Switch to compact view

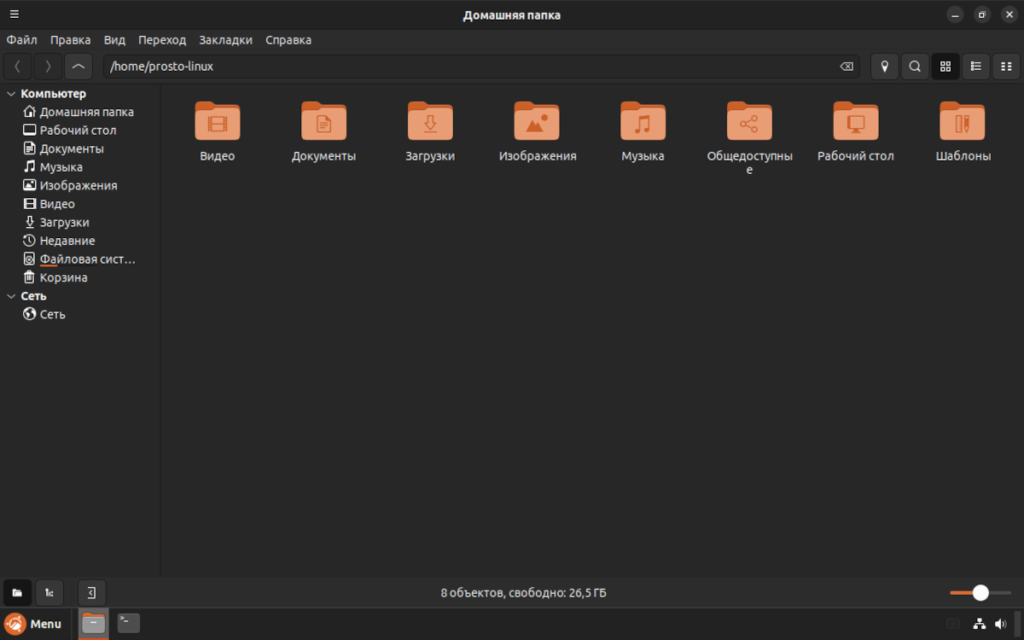click(x=1006, y=66)
